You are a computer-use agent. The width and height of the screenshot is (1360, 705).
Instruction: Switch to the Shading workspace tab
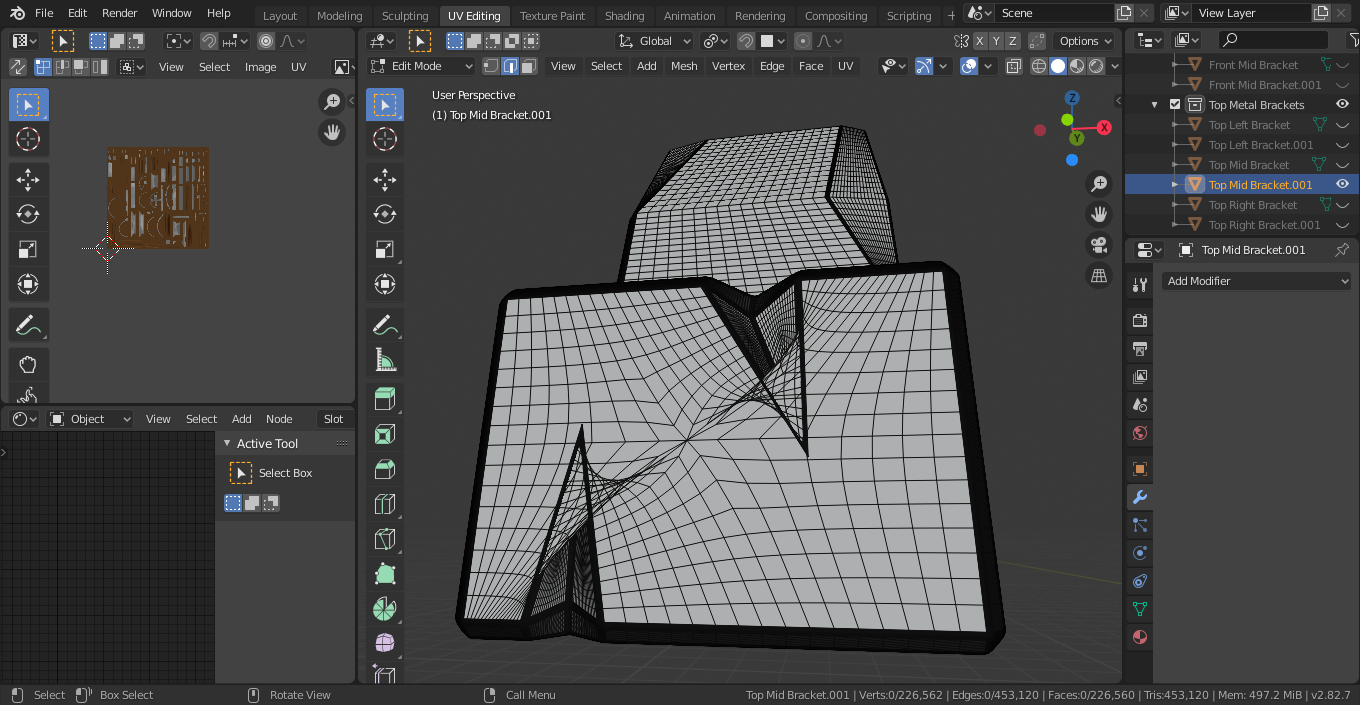tap(624, 16)
